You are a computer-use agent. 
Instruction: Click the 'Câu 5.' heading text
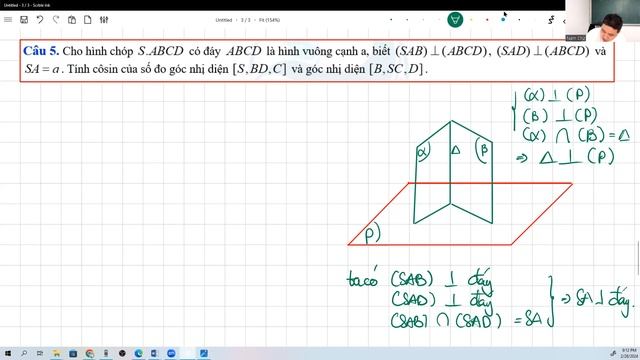pyautogui.click(x=41, y=51)
